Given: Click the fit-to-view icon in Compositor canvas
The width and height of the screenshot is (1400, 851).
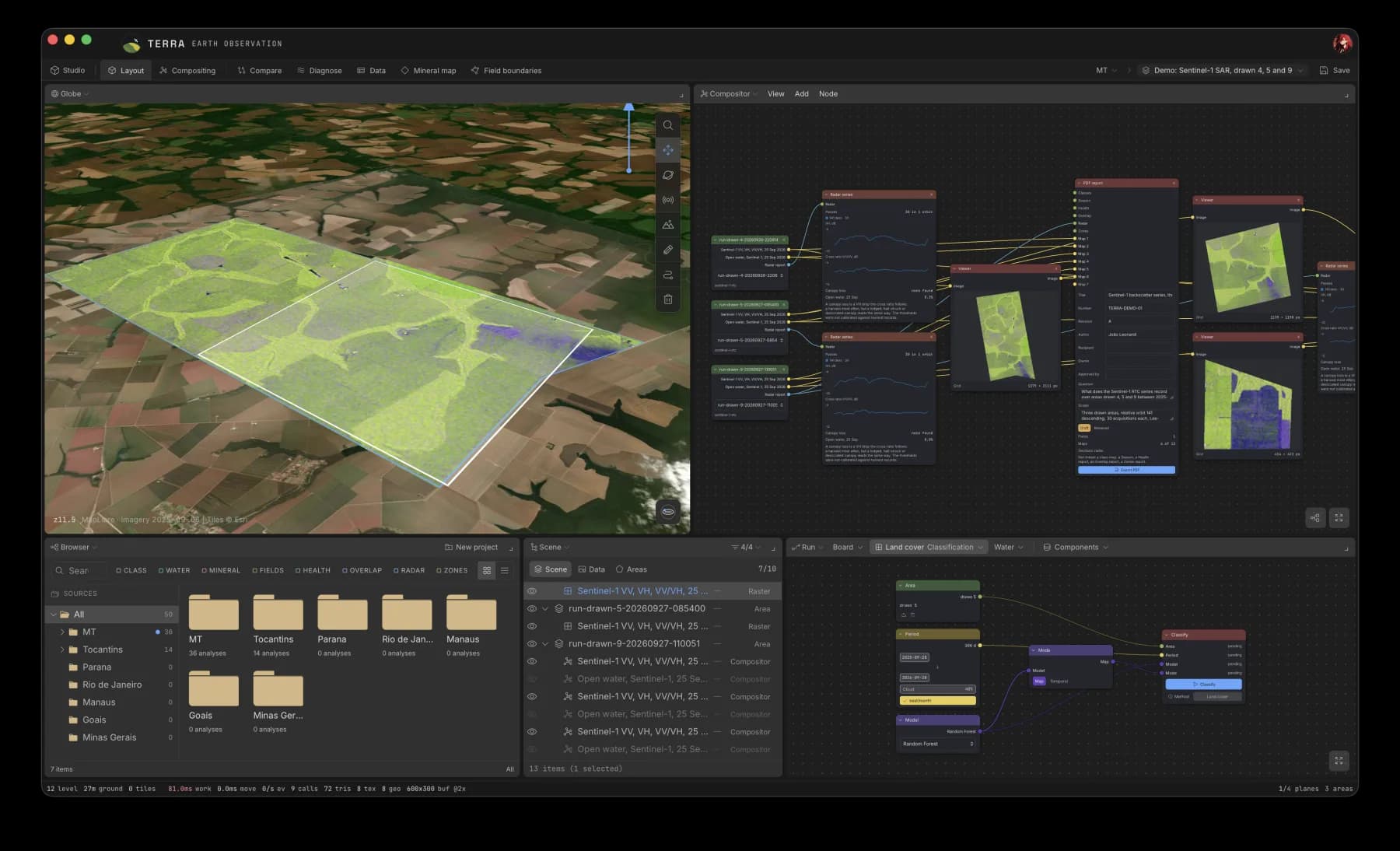Looking at the screenshot, I should [x=1339, y=518].
